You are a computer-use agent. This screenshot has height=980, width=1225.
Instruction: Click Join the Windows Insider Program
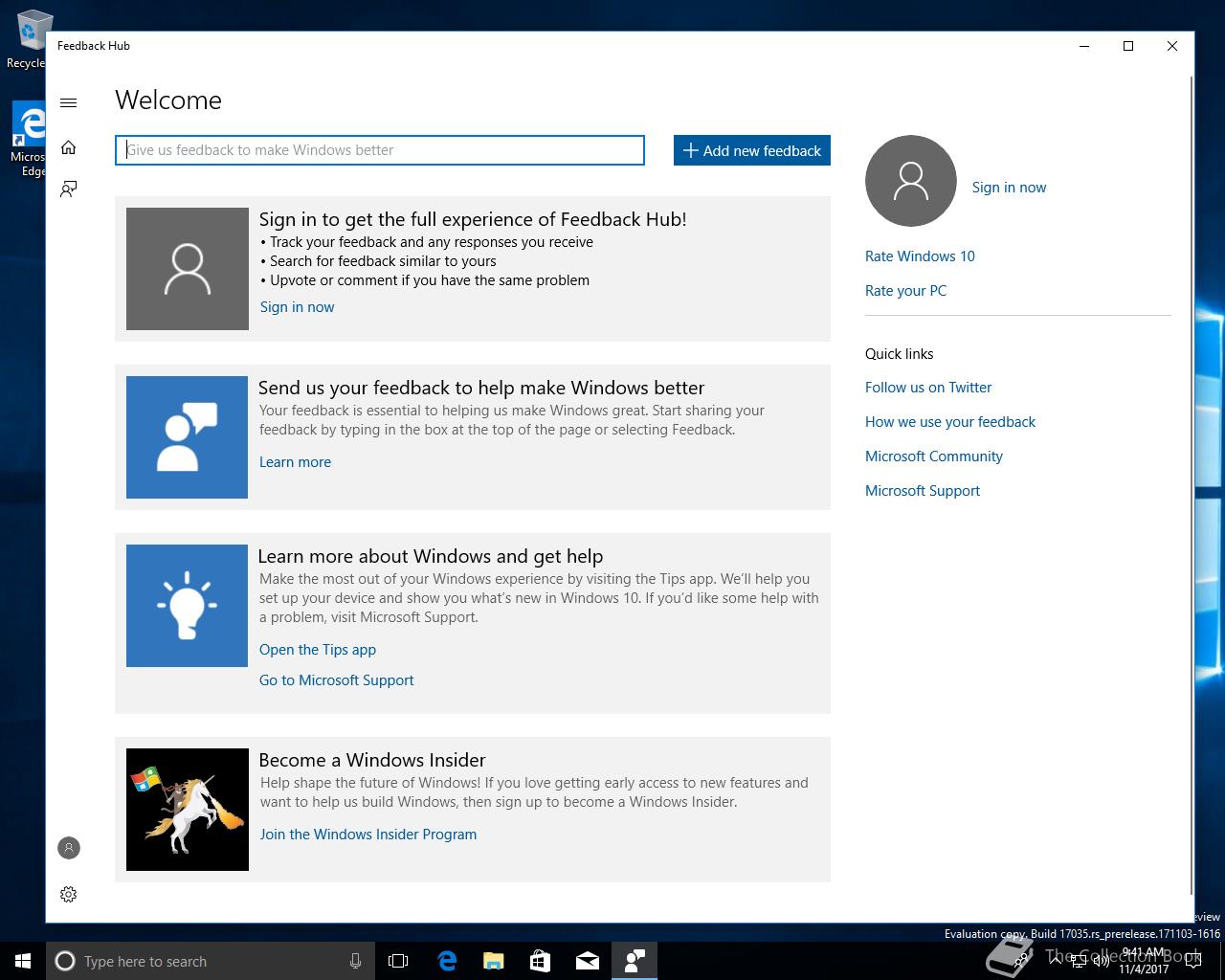click(368, 835)
